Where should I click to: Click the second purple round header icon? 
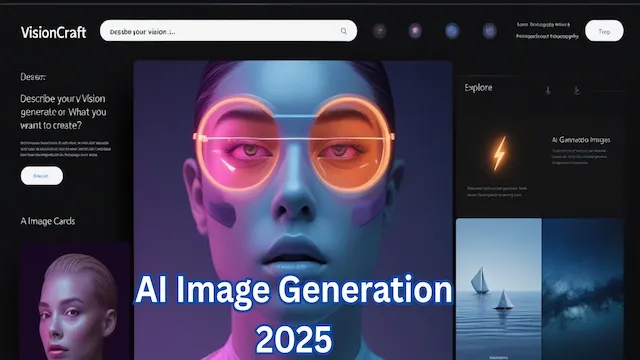pyautogui.click(x=415, y=31)
